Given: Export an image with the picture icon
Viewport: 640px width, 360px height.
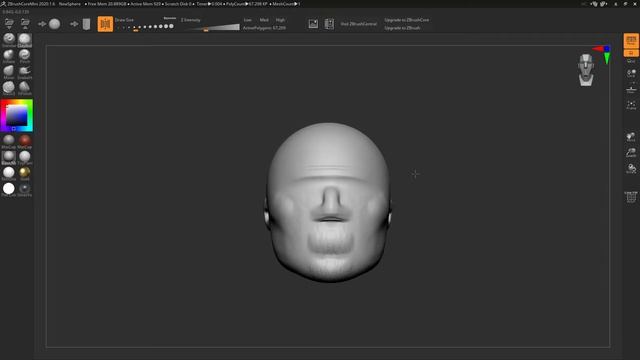Looking at the screenshot, I should (x=313, y=24).
